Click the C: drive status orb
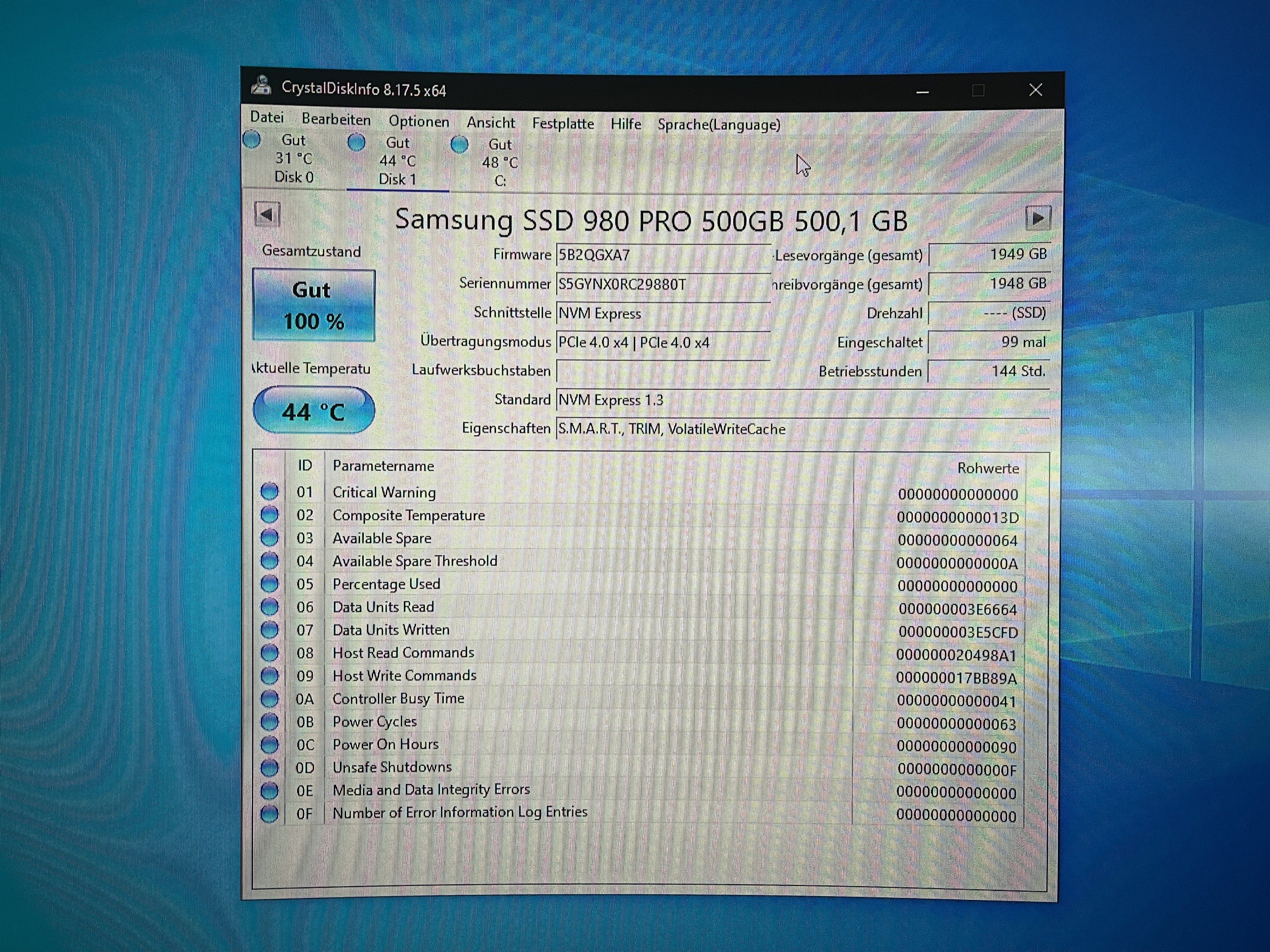Image resolution: width=1270 pixels, height=952 pixels. [x=459, y=144]
